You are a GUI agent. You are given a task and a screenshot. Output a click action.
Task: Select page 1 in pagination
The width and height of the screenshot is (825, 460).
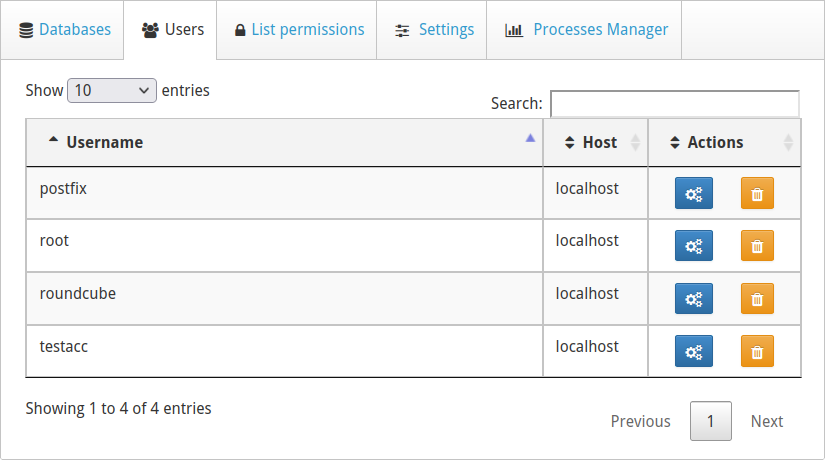point(710,421)
